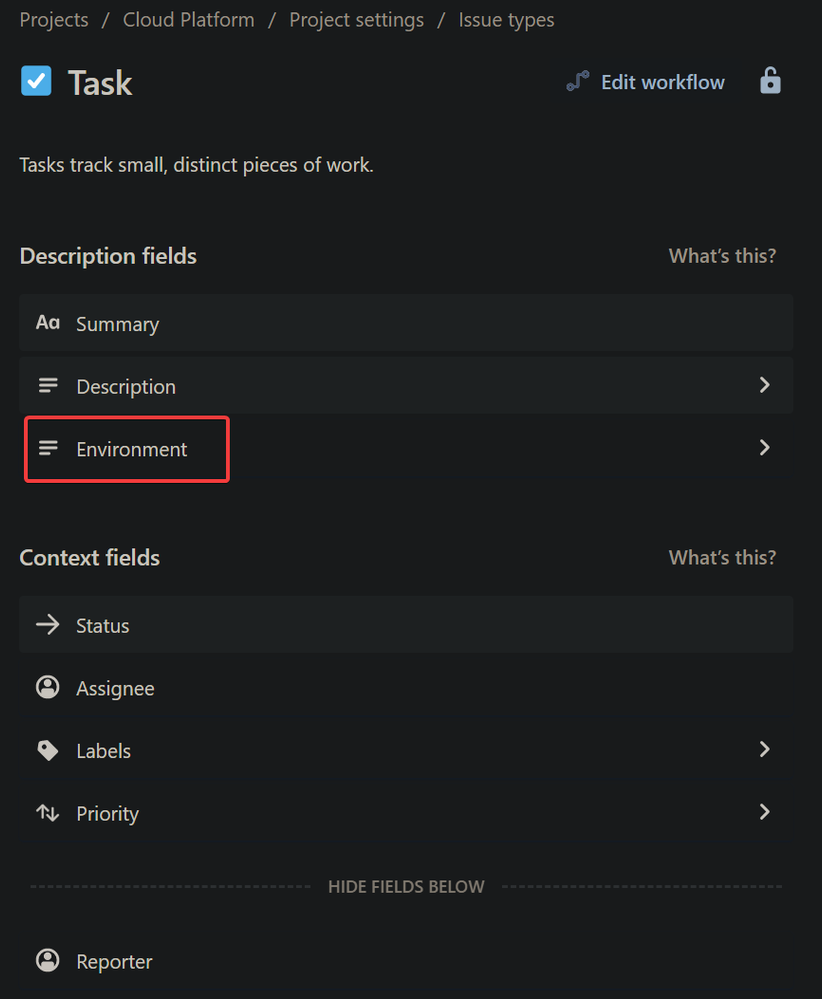Image resolution: width=822 pixels, height=999 pixels.
Task: Click the up-down arrows icon beside Priority
Action: tap(48, 812)
